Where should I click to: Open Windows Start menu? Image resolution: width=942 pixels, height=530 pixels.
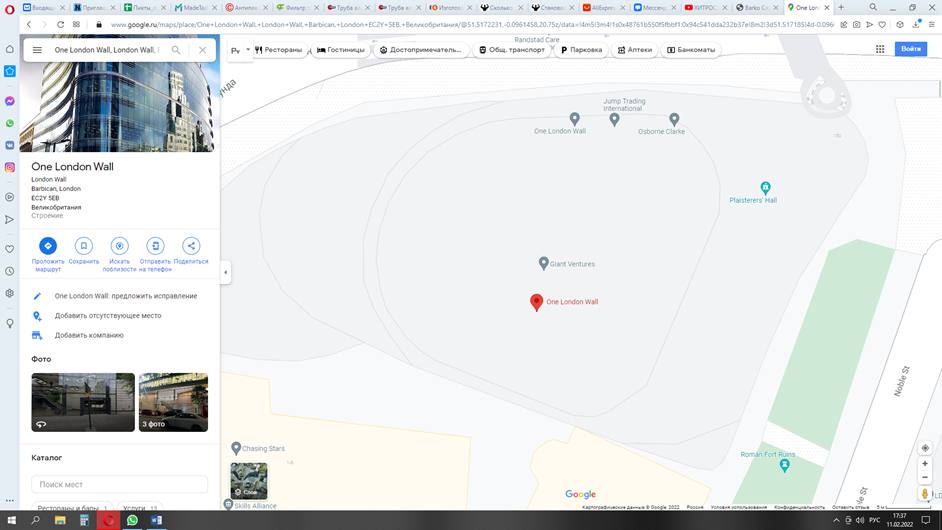click(11, 520)
